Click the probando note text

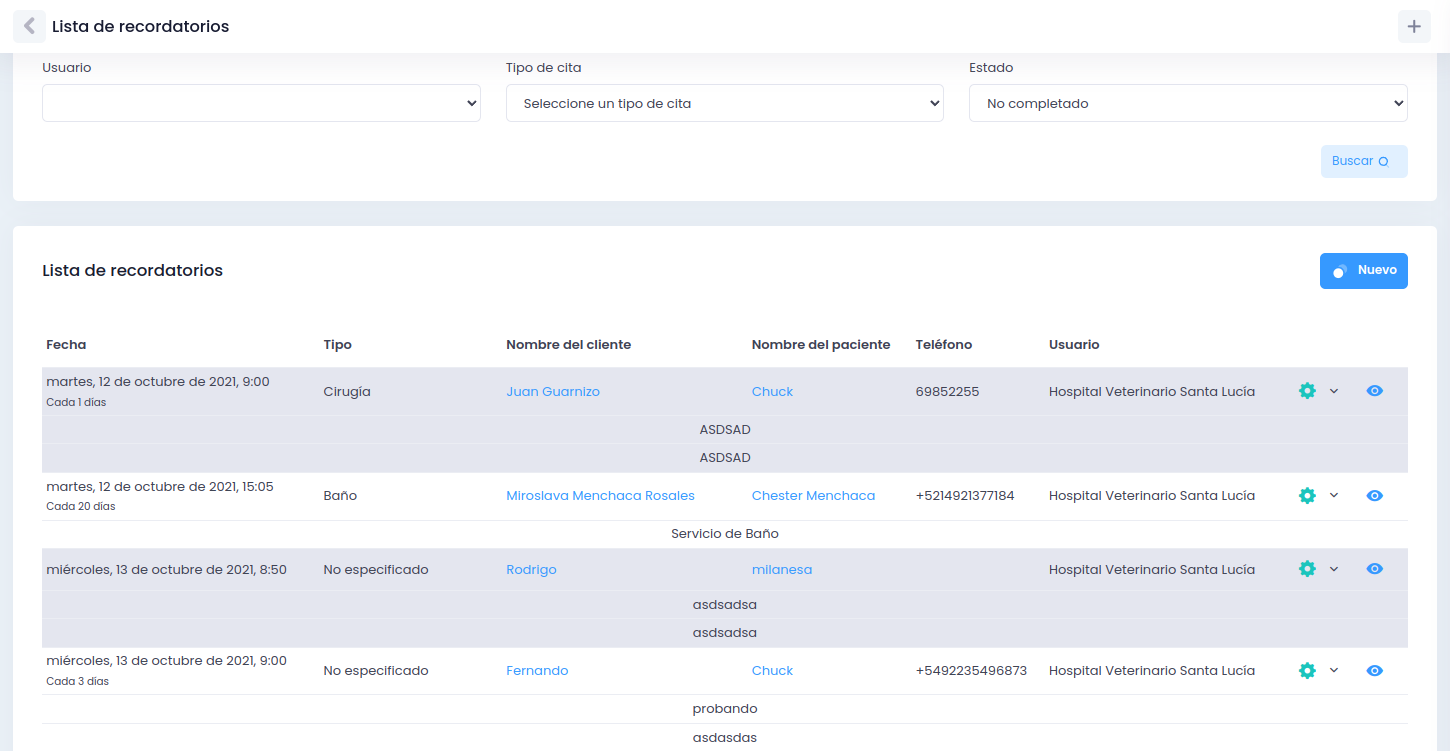click(x=725, y=709)
